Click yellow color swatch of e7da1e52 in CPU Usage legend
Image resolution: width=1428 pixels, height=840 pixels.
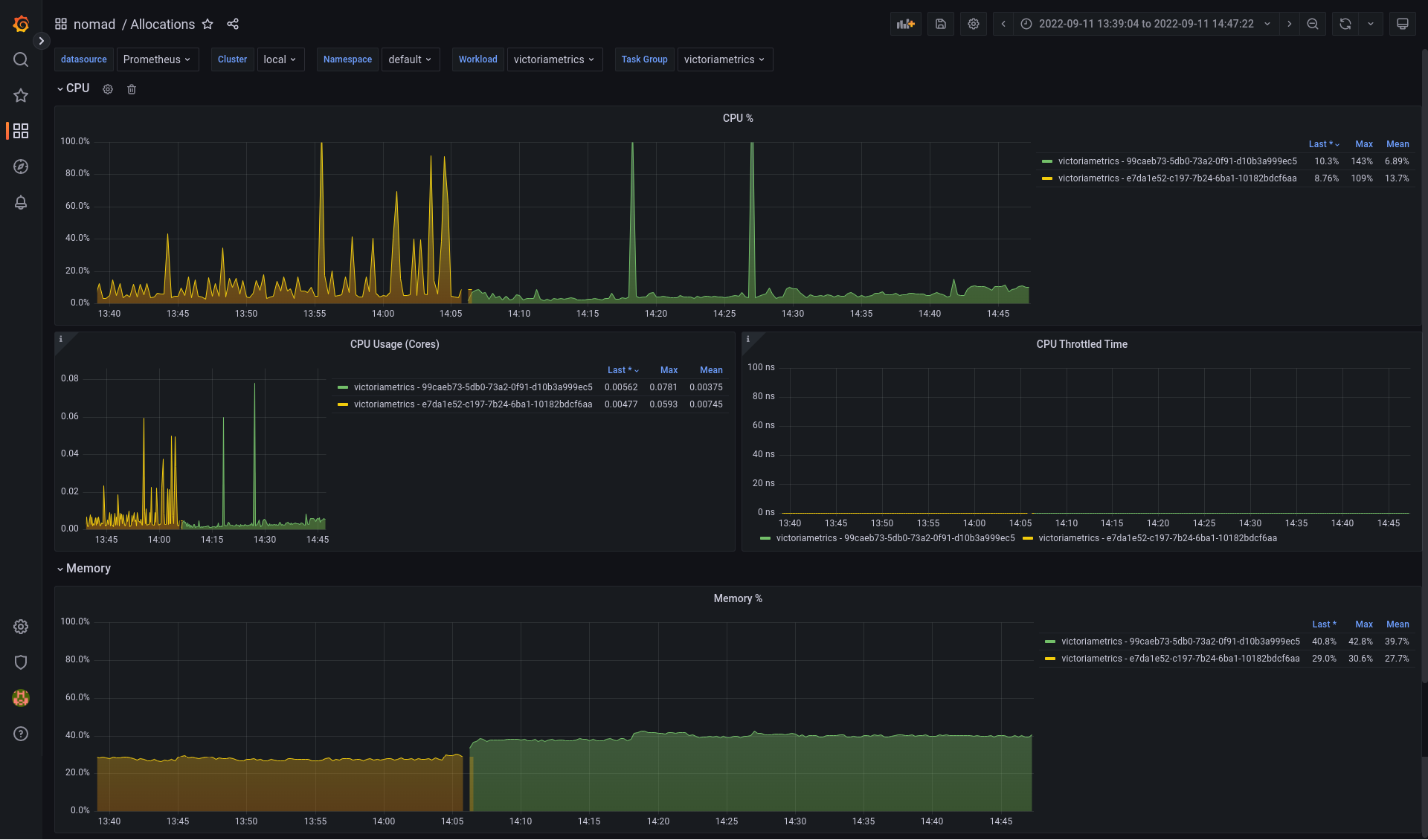click(x=343, y=404)
